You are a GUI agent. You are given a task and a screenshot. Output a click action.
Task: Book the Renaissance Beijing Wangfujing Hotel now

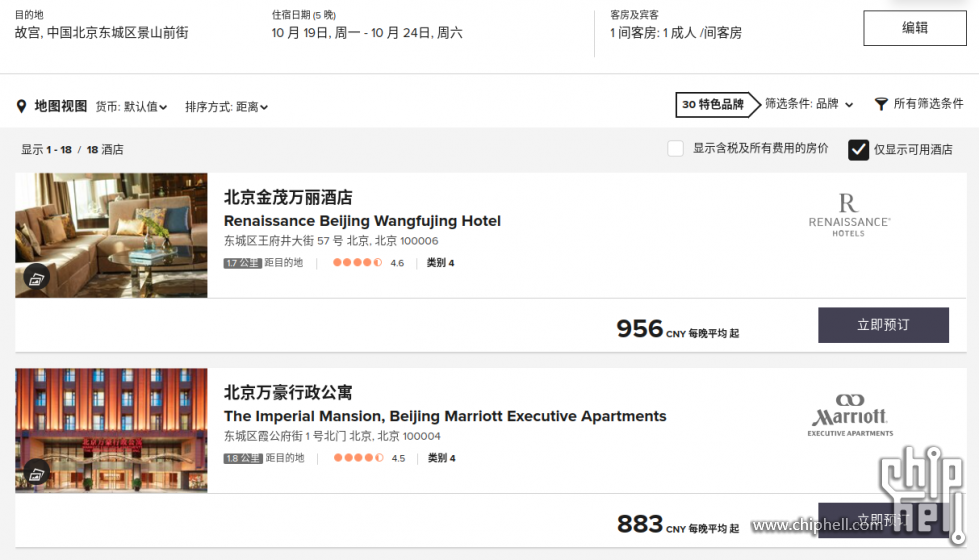pos(883,325)
